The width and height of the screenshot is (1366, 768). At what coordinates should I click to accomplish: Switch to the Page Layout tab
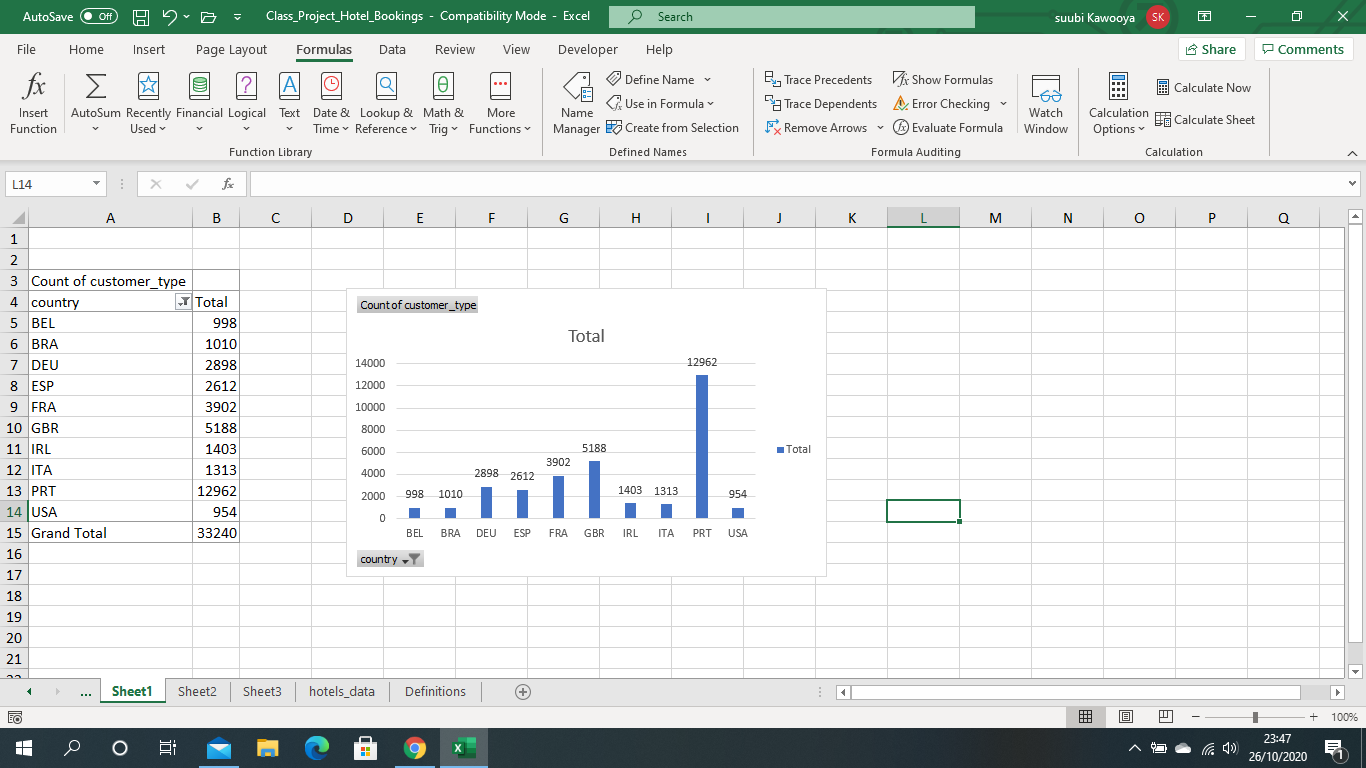[231, 50]
